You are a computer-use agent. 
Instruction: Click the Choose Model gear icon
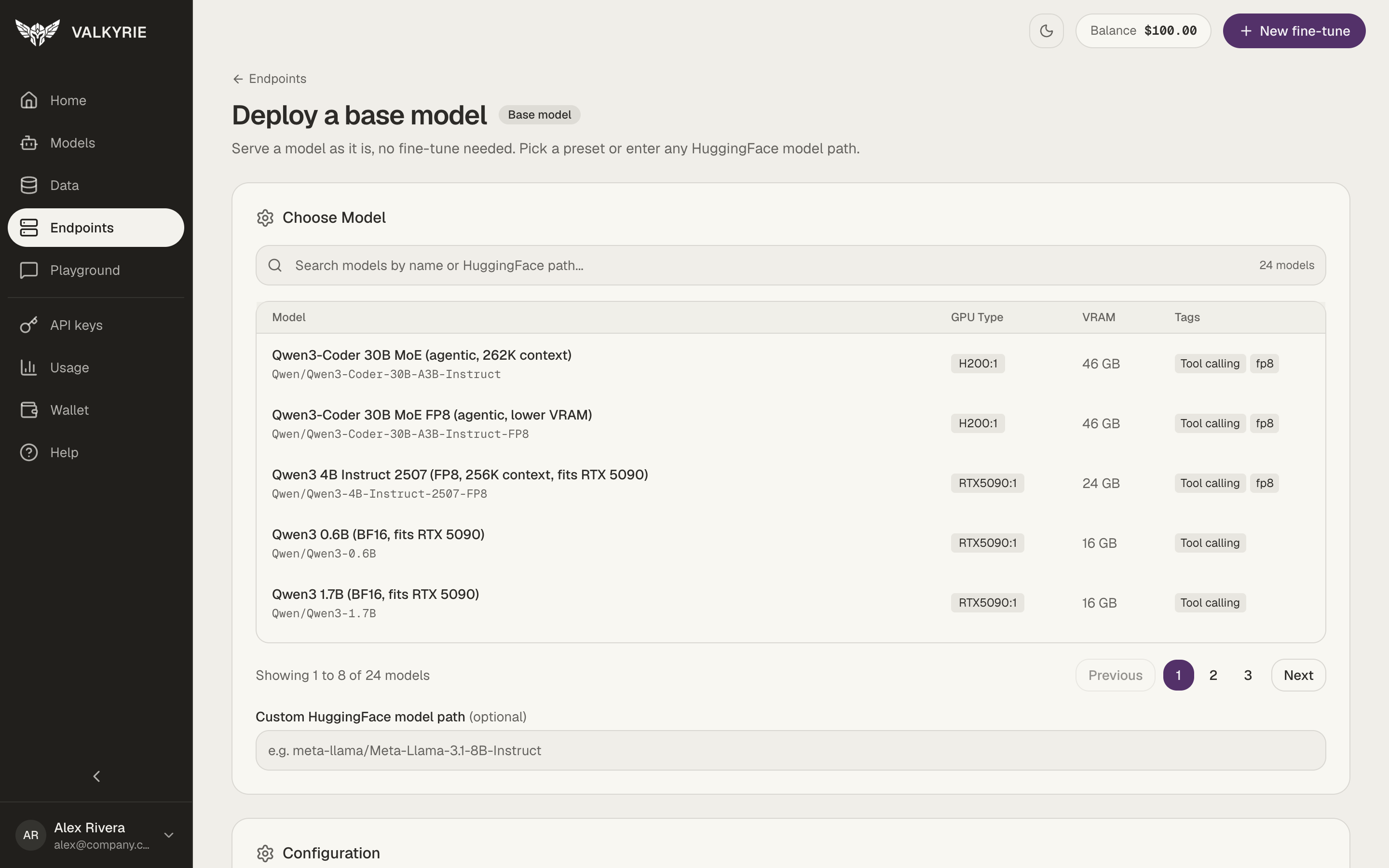click(265, 218)
